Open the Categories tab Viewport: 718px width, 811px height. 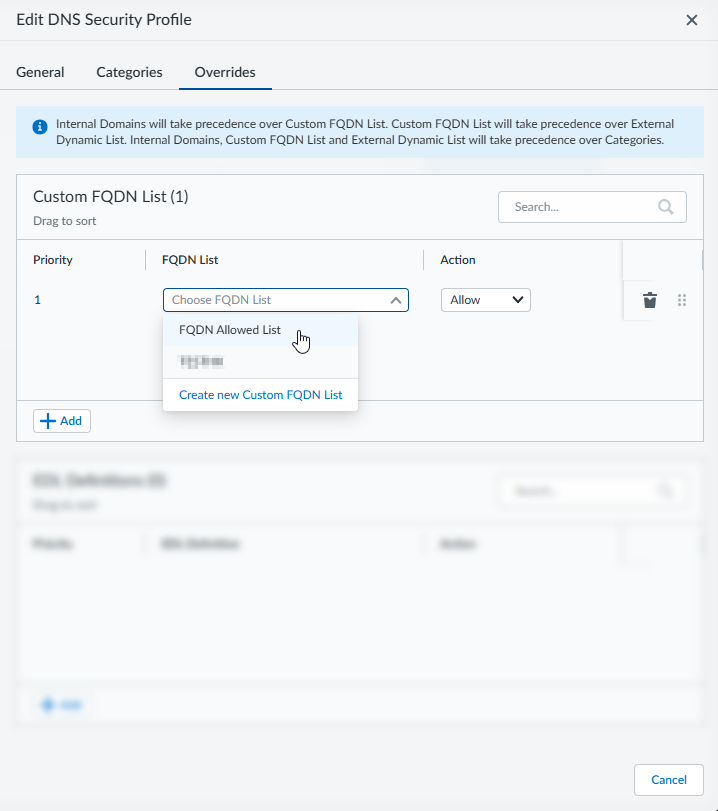pos(129,72)
